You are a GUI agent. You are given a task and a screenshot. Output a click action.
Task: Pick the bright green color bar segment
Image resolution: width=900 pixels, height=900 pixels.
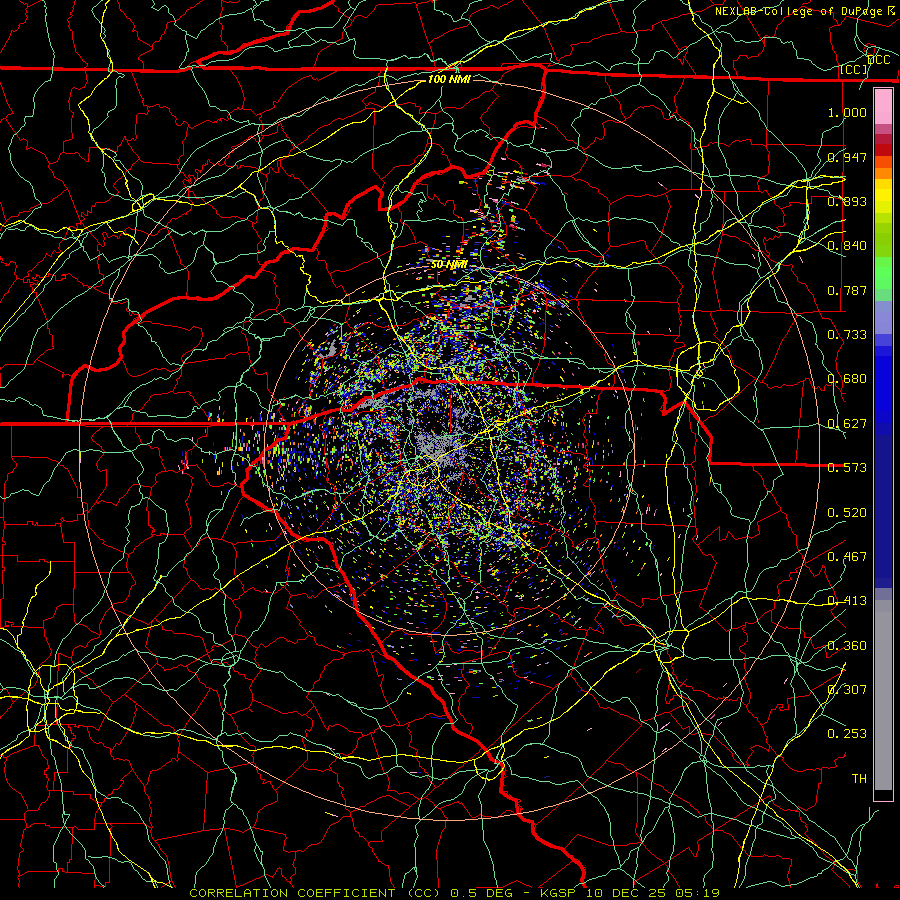click(883, 273)
